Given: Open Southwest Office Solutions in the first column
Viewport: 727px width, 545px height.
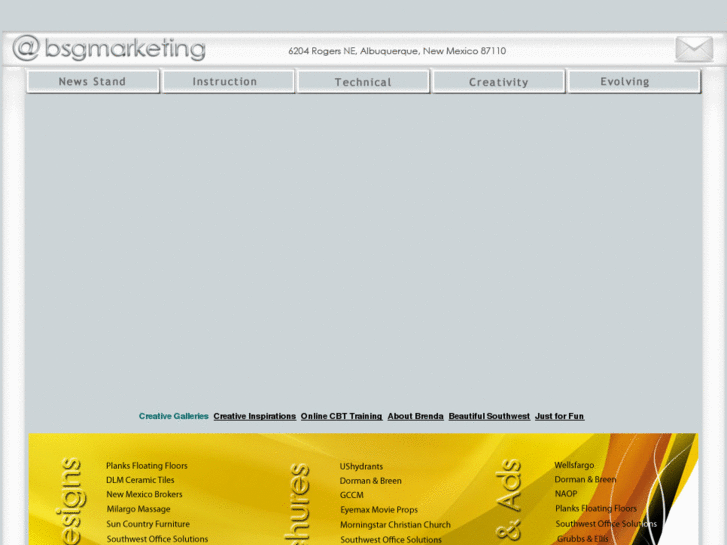Looking at the screenshot, I should point(157,539).
